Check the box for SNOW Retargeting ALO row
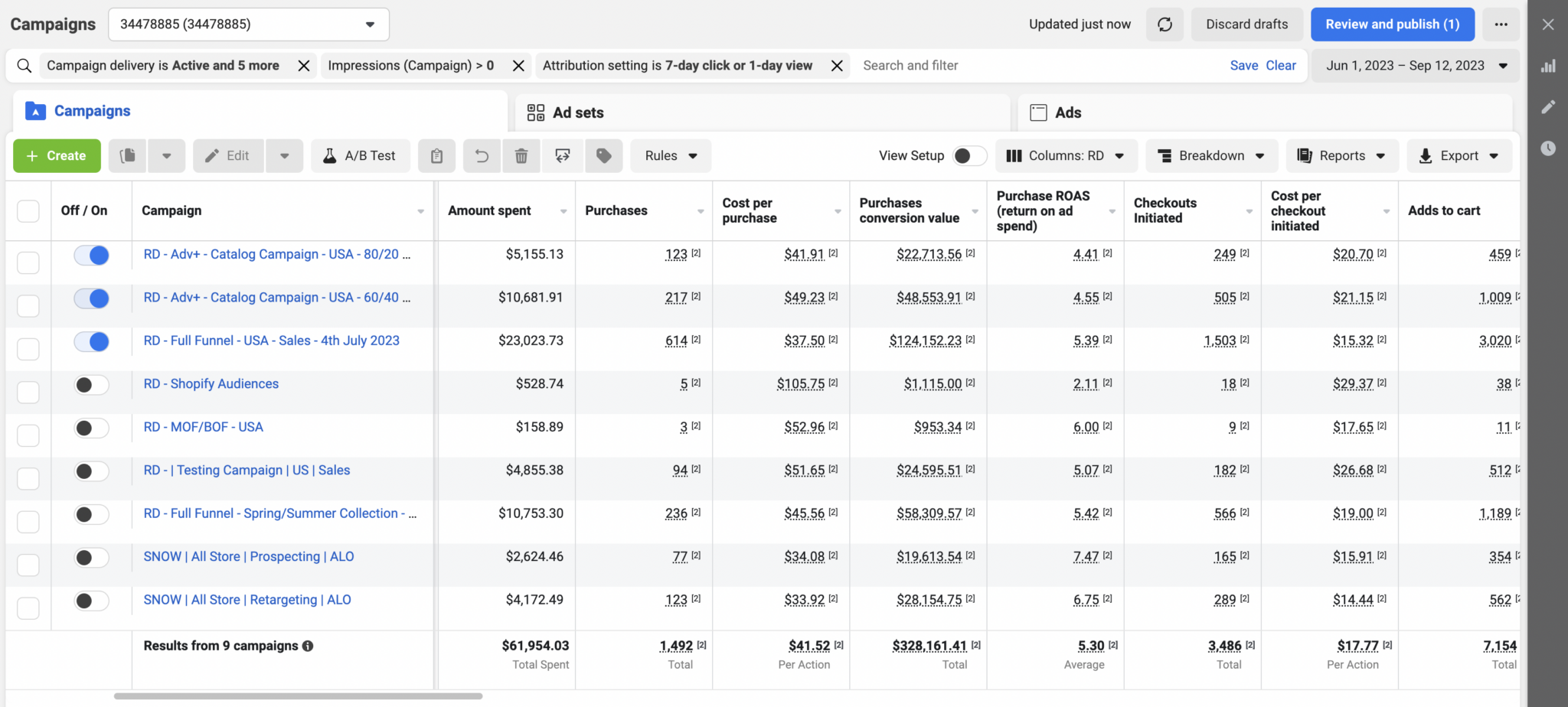The image size is (1568, 707). 28,608
